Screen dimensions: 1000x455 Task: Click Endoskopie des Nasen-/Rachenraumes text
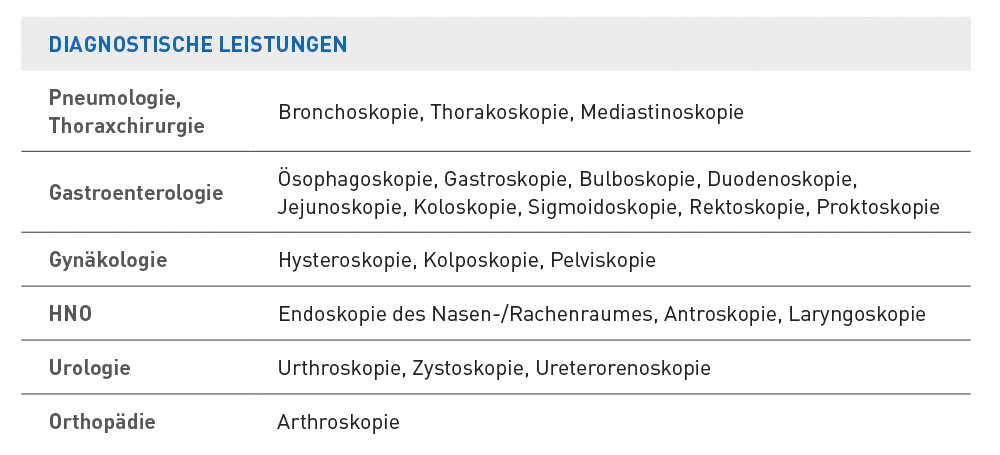click(465, 315)
